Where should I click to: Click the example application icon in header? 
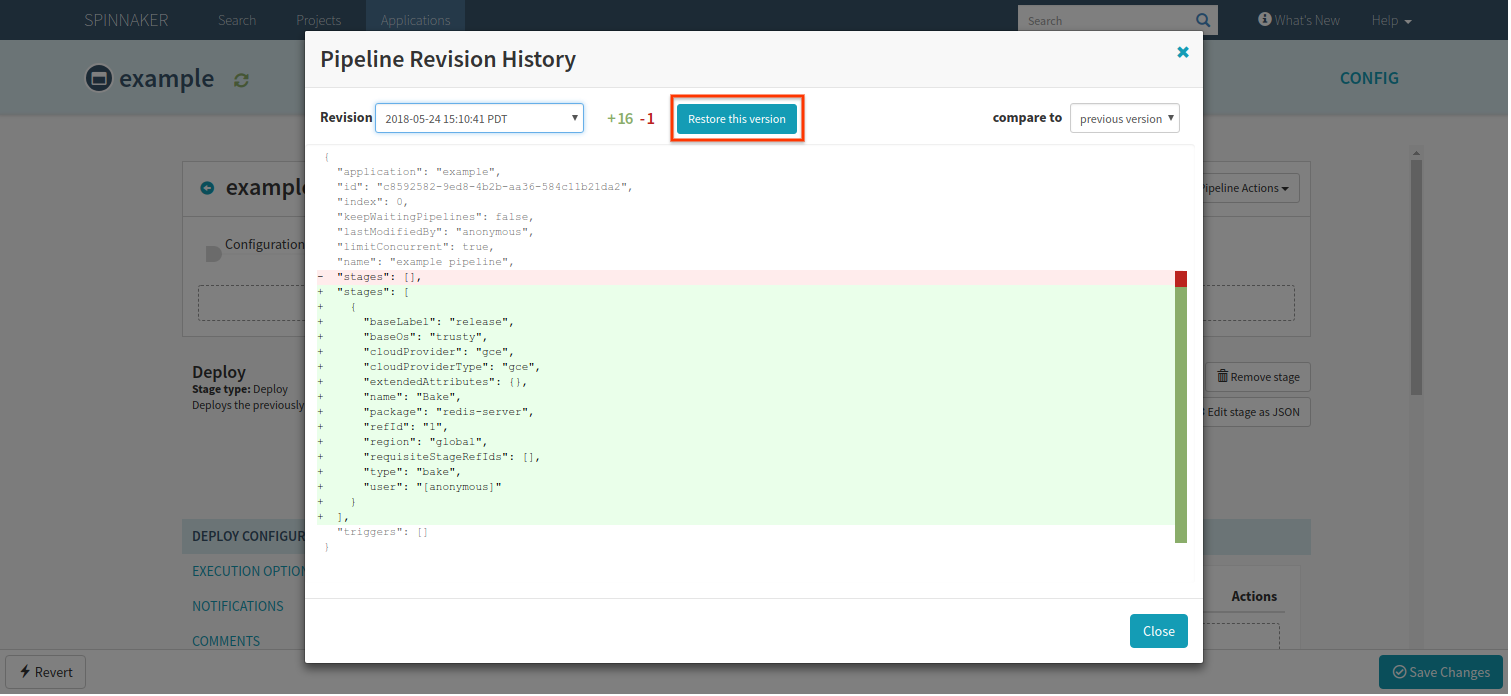[x=98, y=78]
